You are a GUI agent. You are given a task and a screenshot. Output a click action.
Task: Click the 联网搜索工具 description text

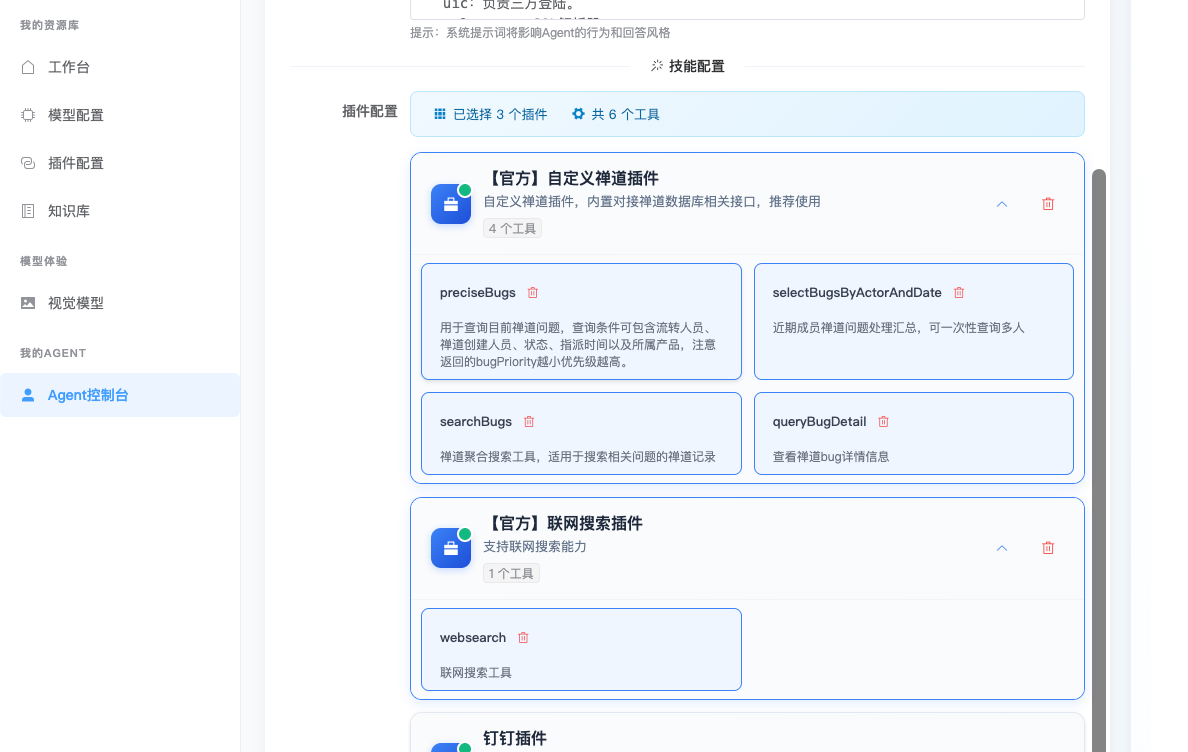476,672
